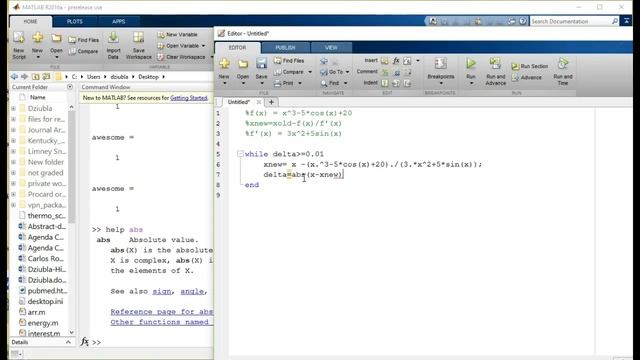Add a new editor tab with plus

(271, 102)
